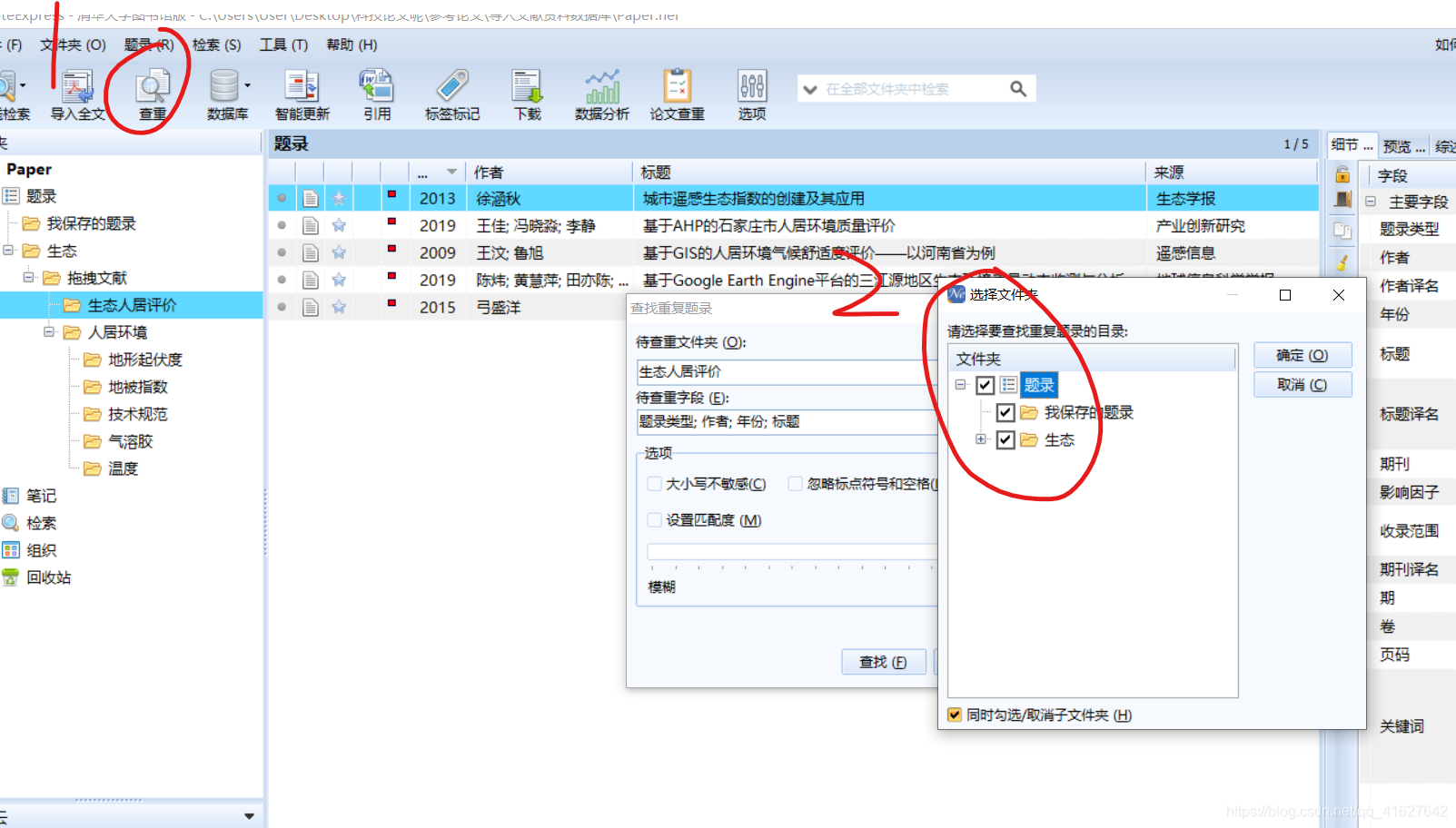Image resolution: width=1456 pixels, height=828 pixels.
Task: Open the 数据库 database tool
Action: (x=224, y=94)
